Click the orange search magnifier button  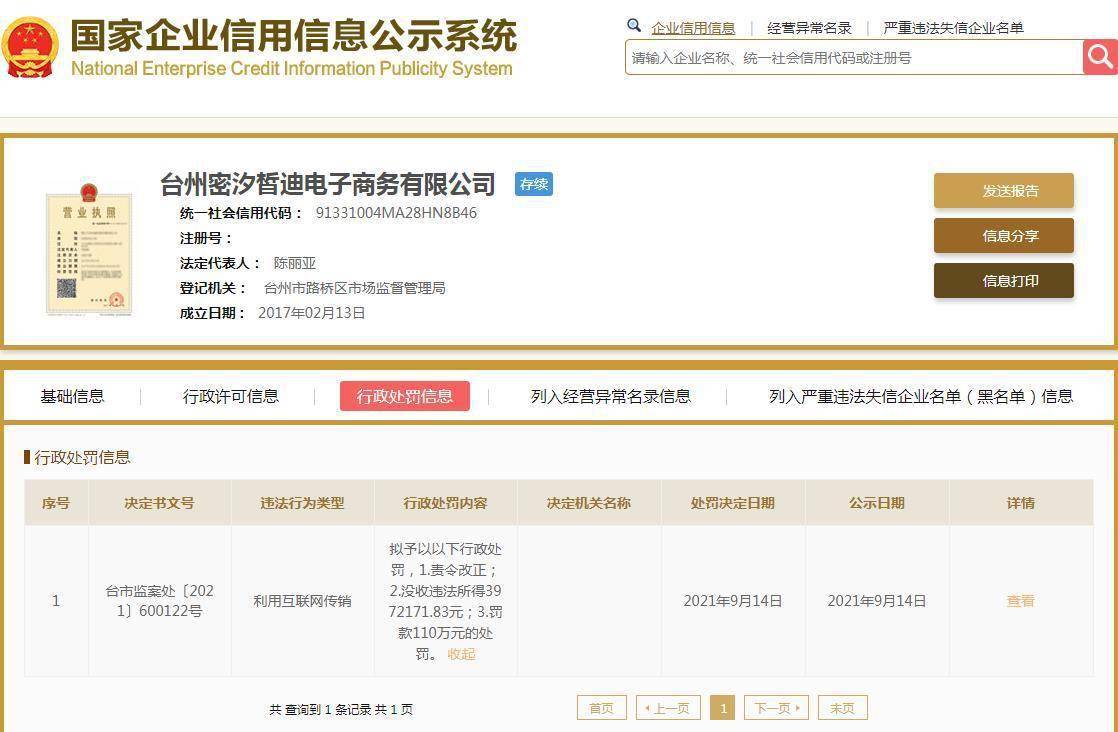click(x=1098, y=57)
